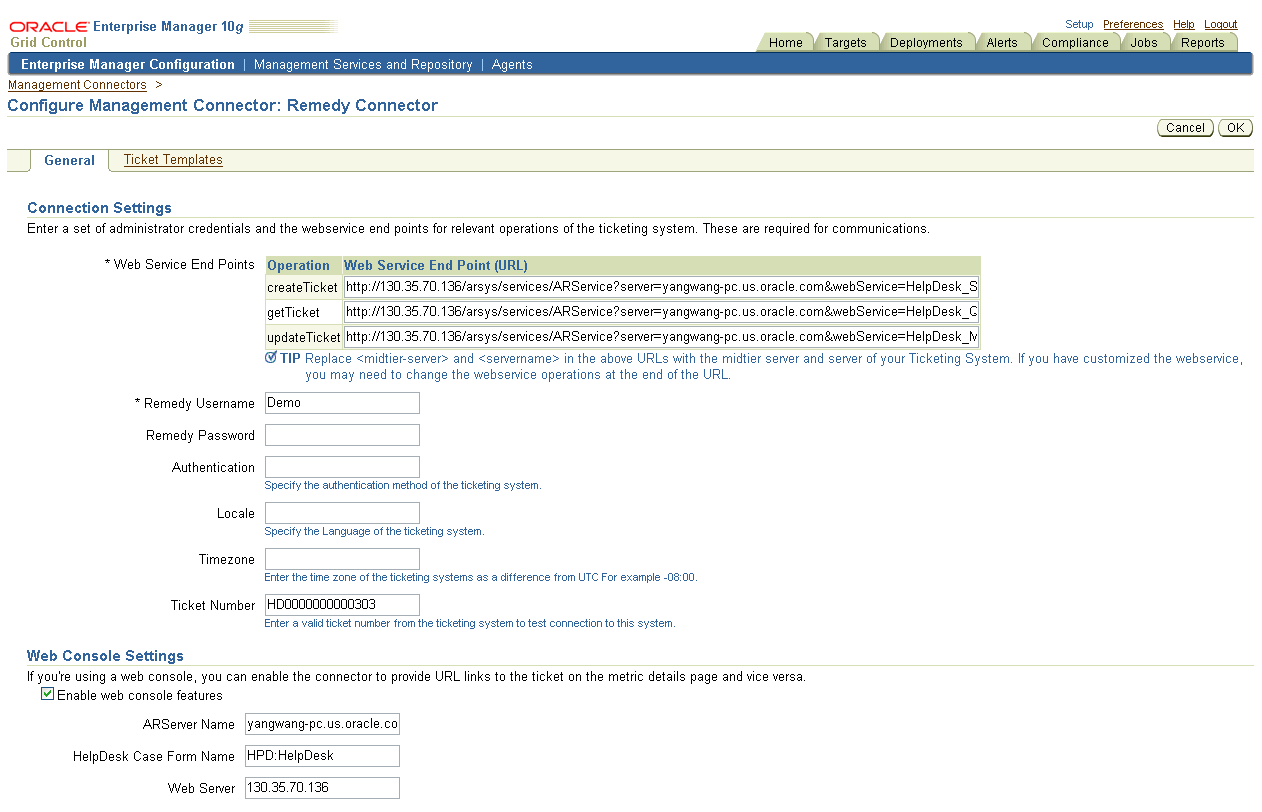Click the Timezone input field
This screenshot has width=1262, height=812.
pos(342,559)
